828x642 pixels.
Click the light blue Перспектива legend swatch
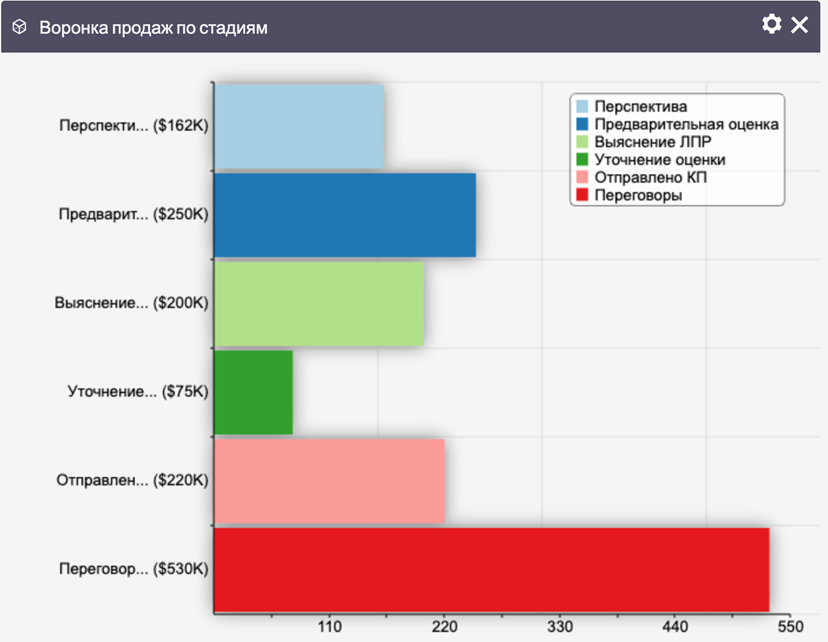[x=581, y=106]
